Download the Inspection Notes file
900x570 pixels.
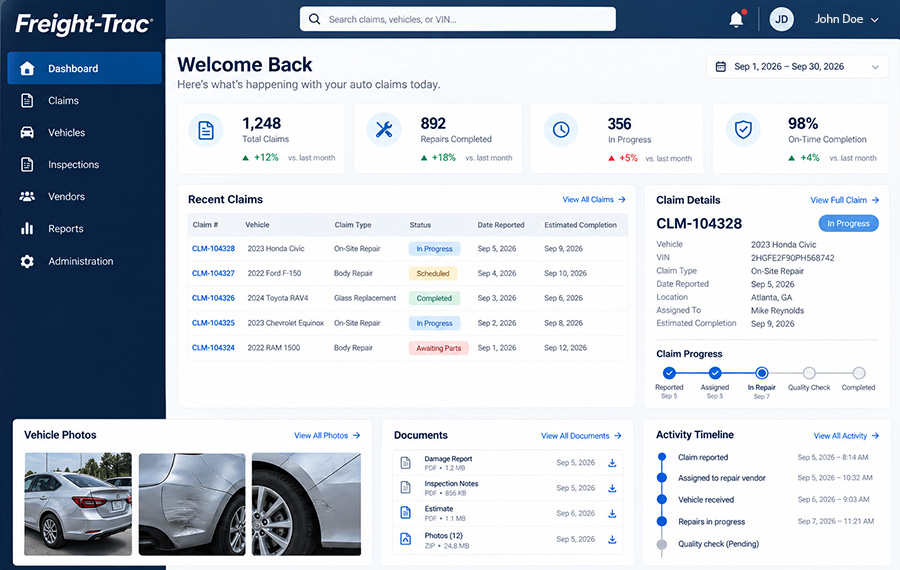[612, 488]
